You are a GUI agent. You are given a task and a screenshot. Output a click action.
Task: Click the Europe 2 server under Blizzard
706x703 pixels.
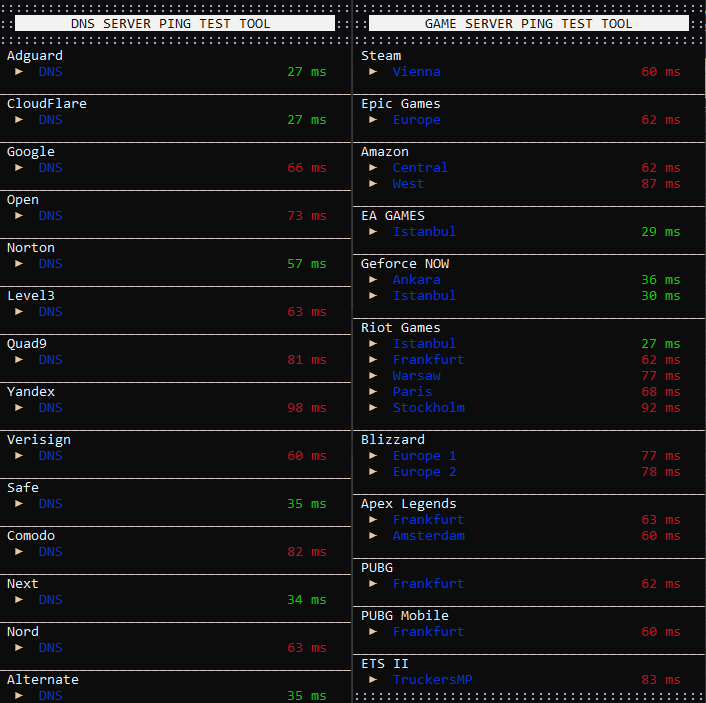point(424,472)
